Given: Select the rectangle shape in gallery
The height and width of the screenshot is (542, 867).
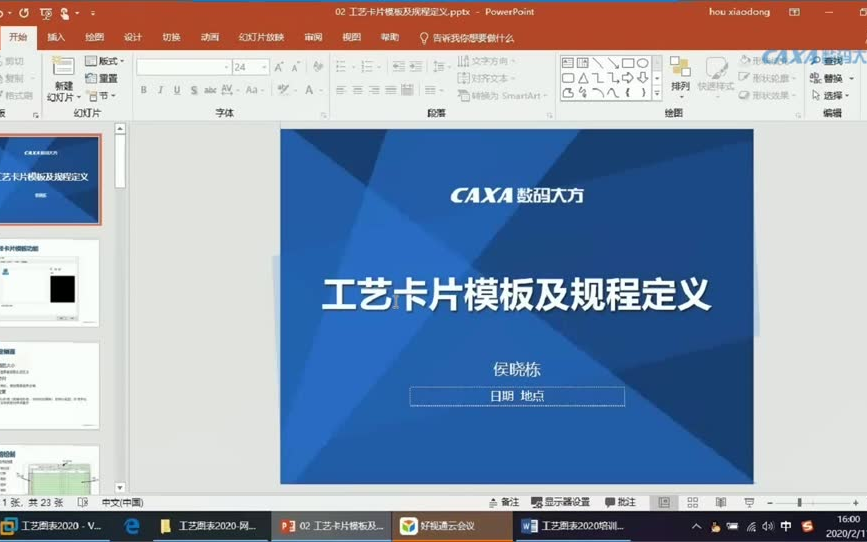Looking at the screenshot, I should coord(628,63).
